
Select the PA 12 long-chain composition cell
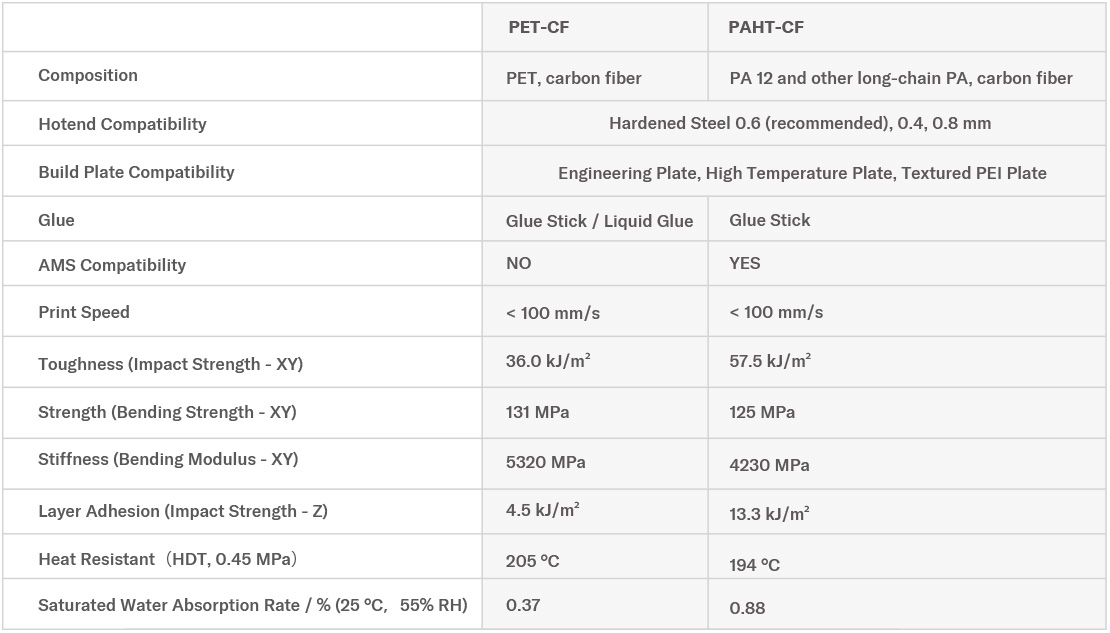pyautogui.click(x=901, y=78)
